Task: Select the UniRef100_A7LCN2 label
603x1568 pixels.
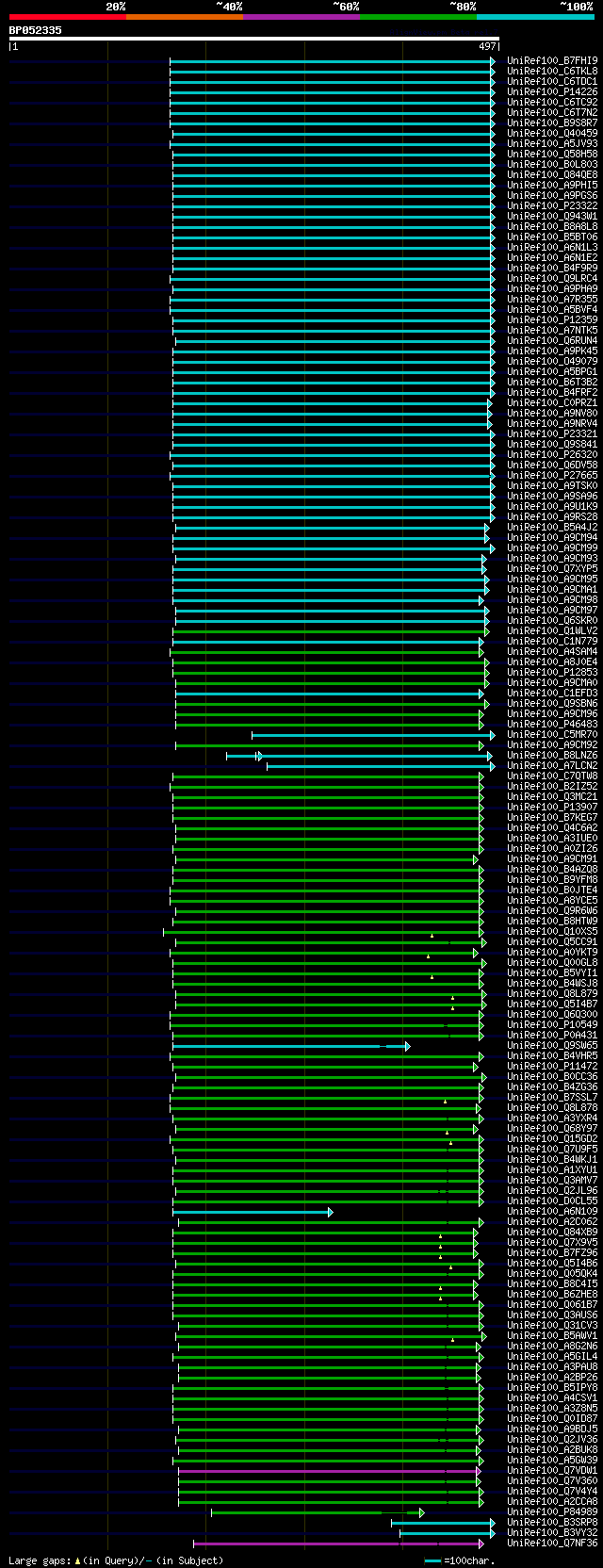Action: pos(552,765)
